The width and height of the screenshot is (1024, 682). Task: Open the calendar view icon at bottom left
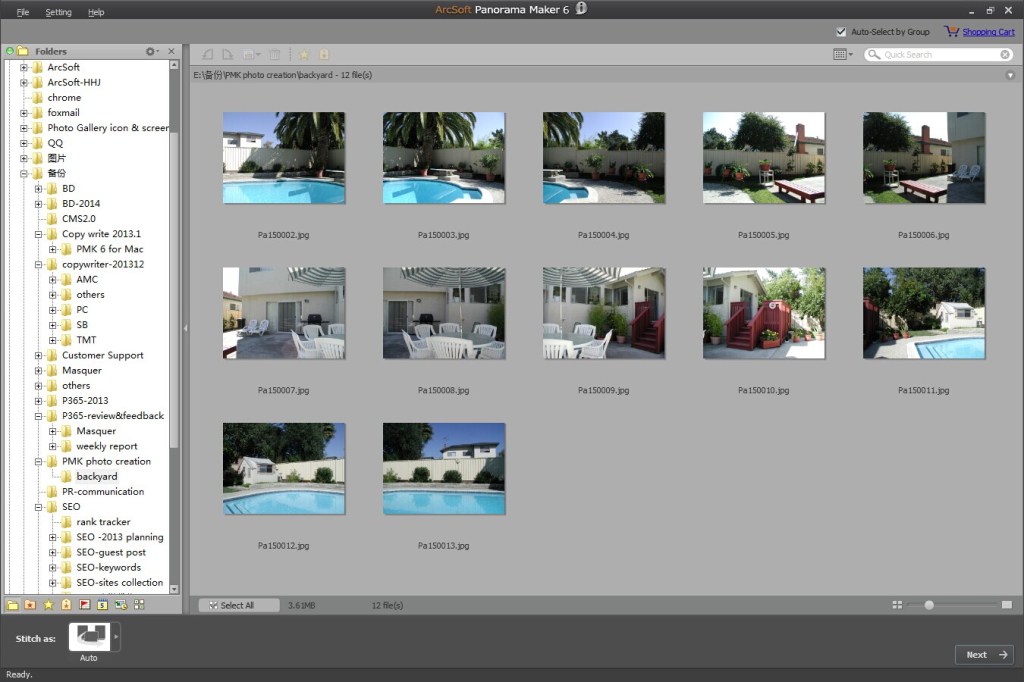[x=103, y=605]
